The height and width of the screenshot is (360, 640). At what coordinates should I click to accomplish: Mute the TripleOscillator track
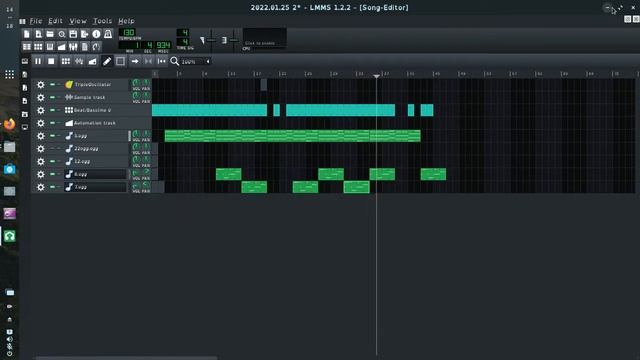(x=52, y=84)
